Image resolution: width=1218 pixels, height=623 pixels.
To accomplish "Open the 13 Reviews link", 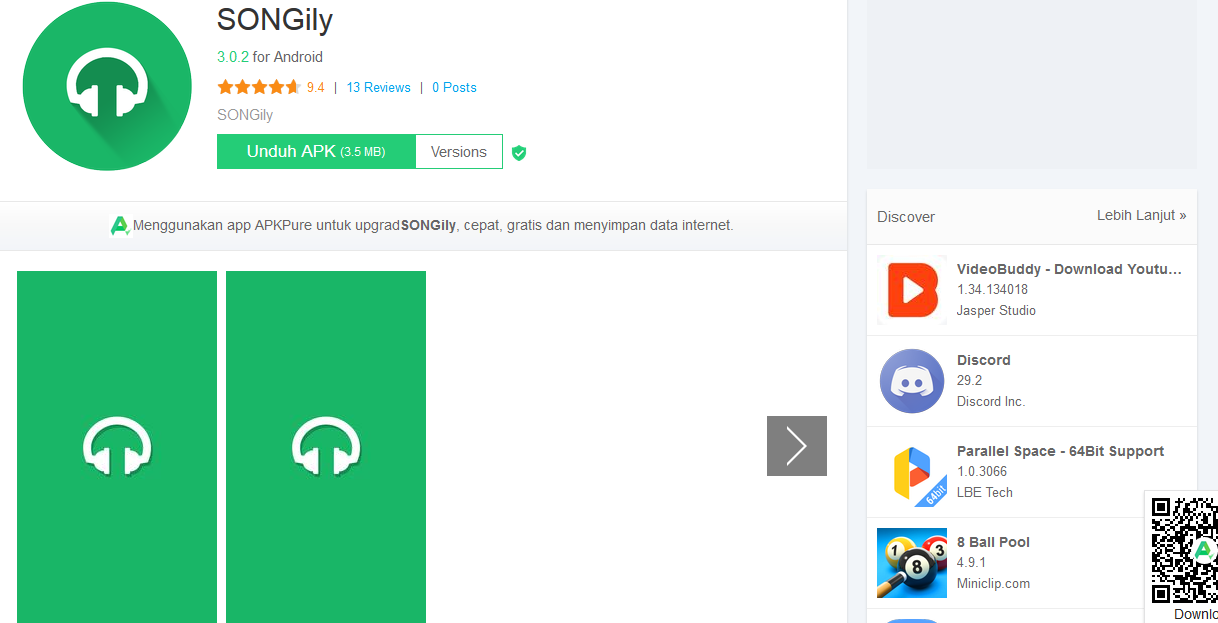I will [378, 88].
